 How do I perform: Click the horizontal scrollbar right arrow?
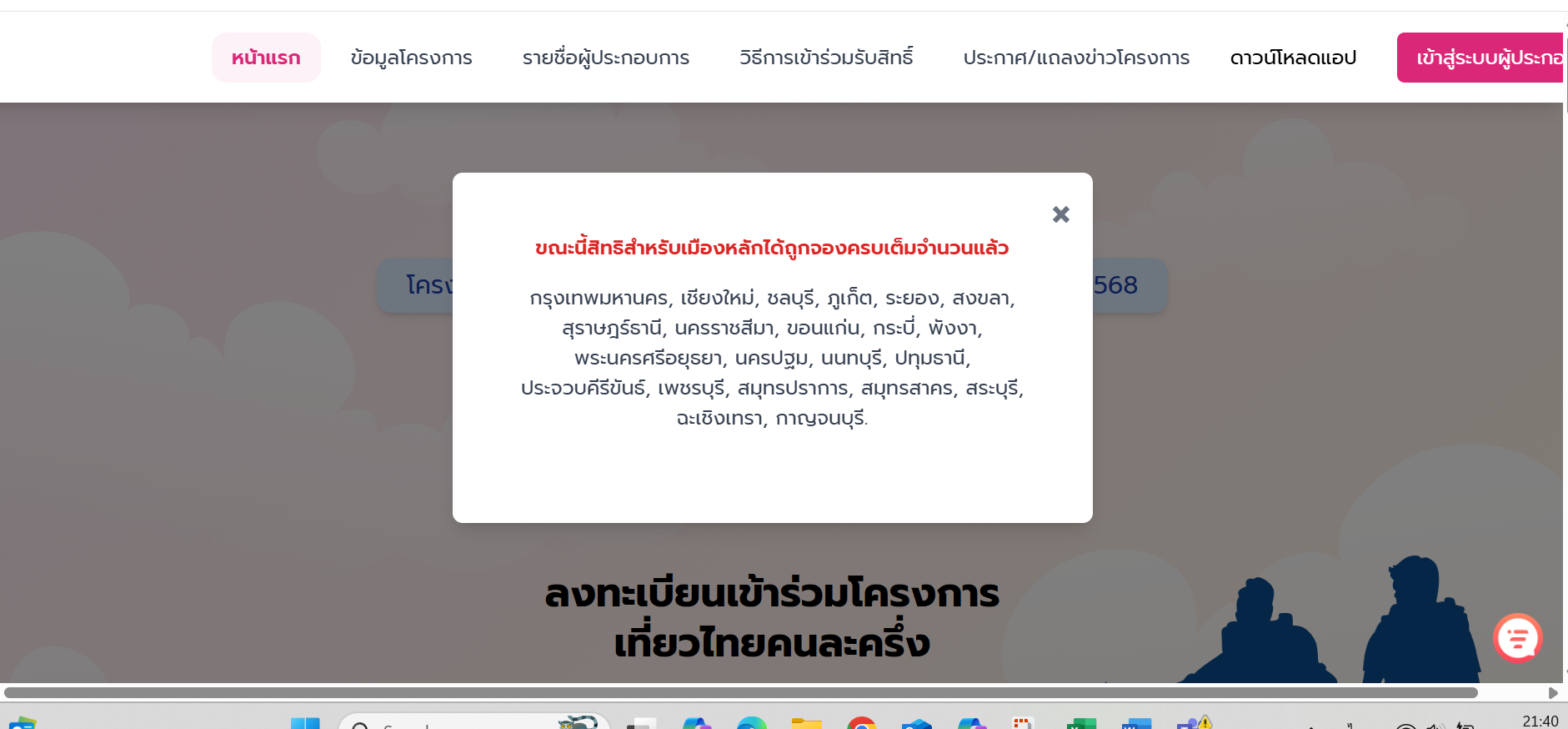point(1553,692)
